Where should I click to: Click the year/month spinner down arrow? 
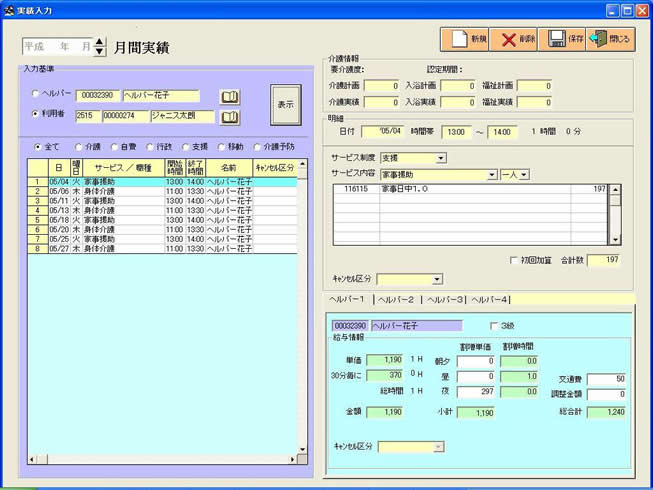coord(99,52)
